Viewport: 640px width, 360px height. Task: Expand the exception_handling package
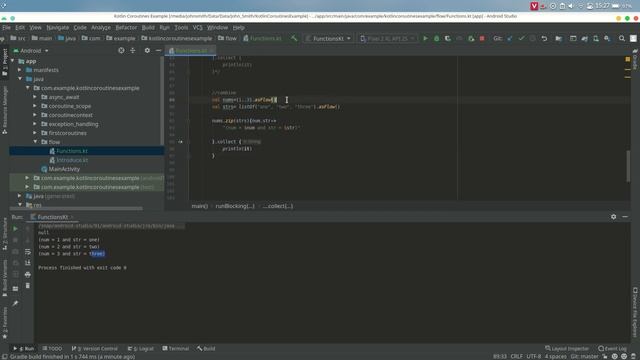pos(35,124)
